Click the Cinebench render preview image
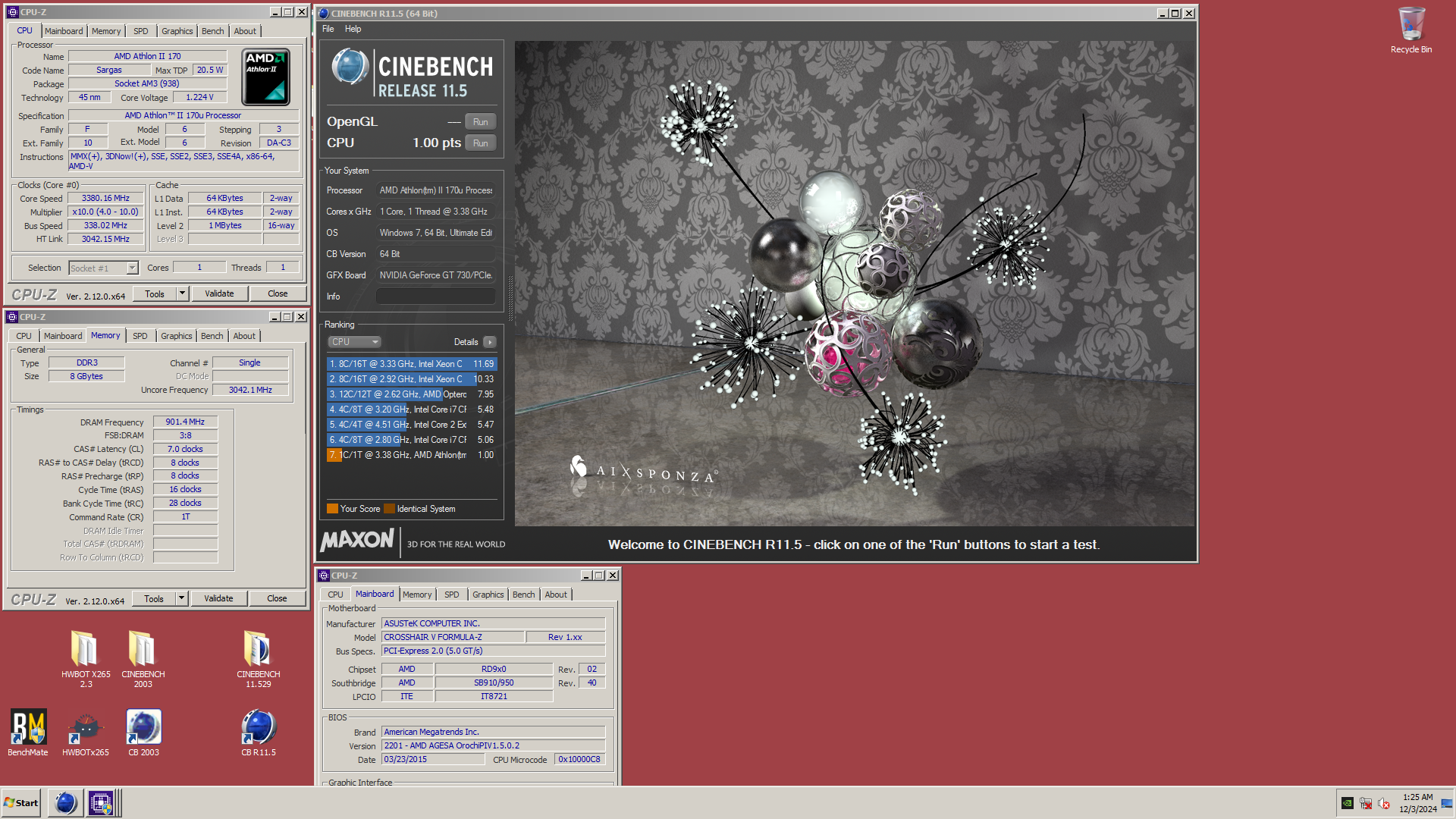The height and width of the screenshot is (819, 1456). click(855, 283)
